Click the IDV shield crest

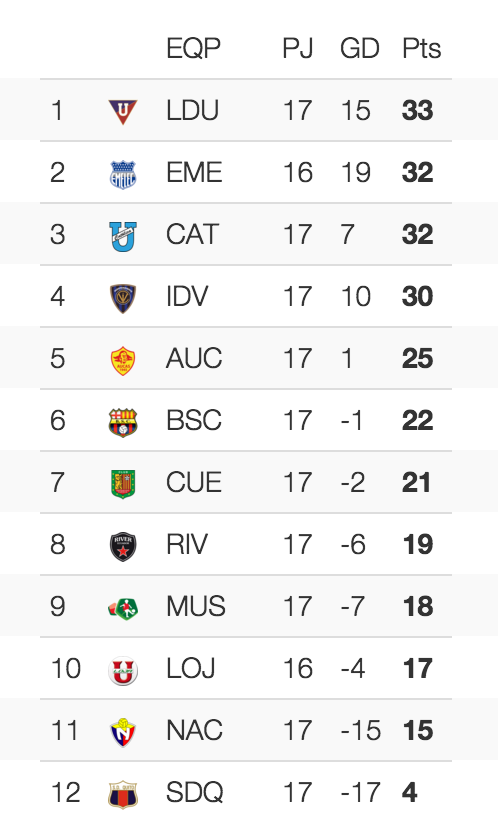123,298
